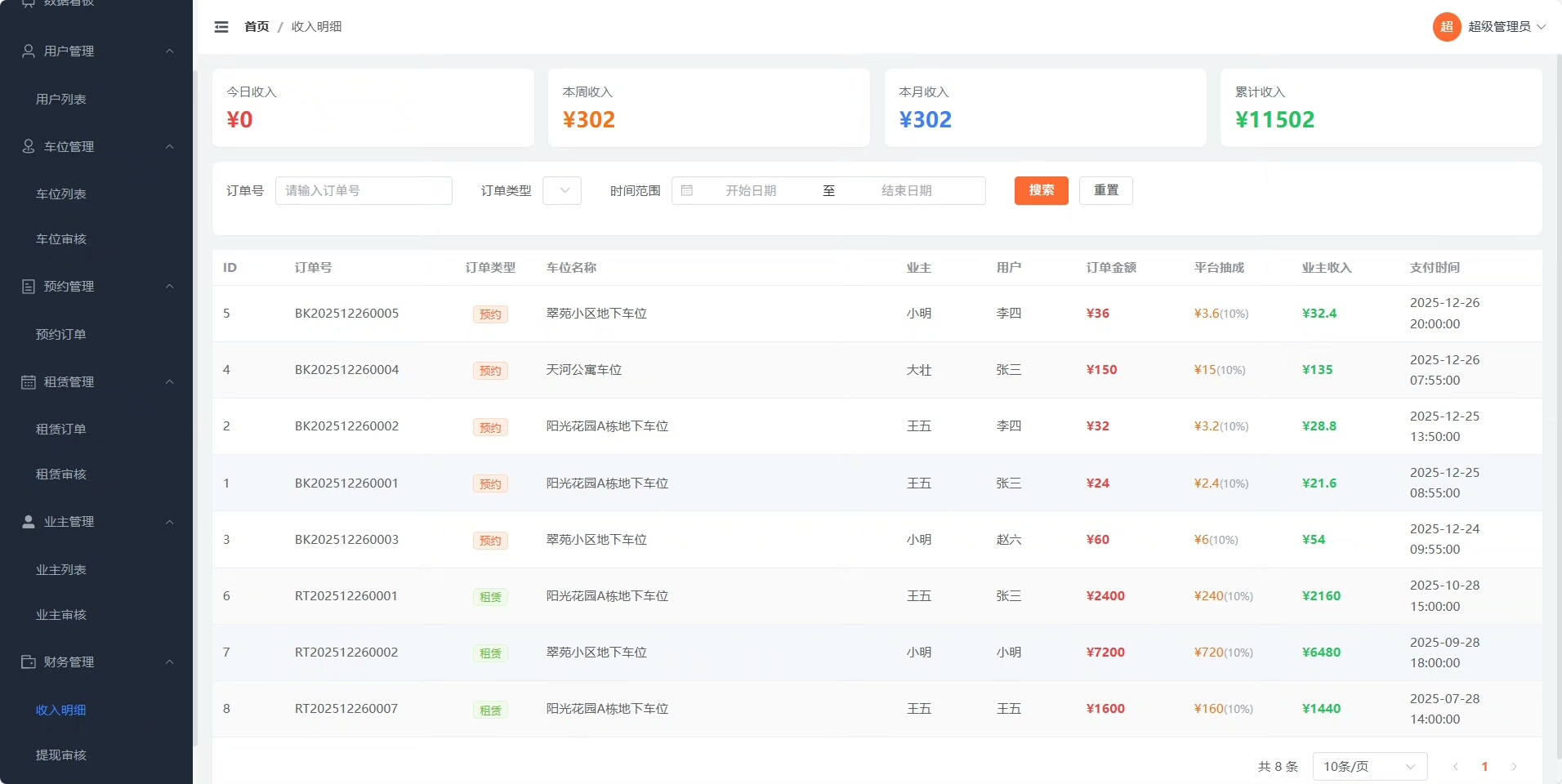Click the 首页 breadcrumb link
This screenshot has height=784, width=1562.
click(257, 27)
